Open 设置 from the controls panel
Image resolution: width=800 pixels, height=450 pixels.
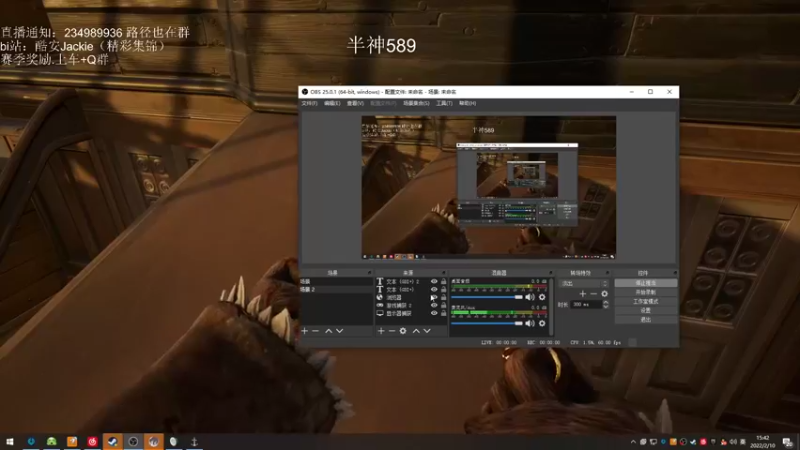click(x=646, y=310)
